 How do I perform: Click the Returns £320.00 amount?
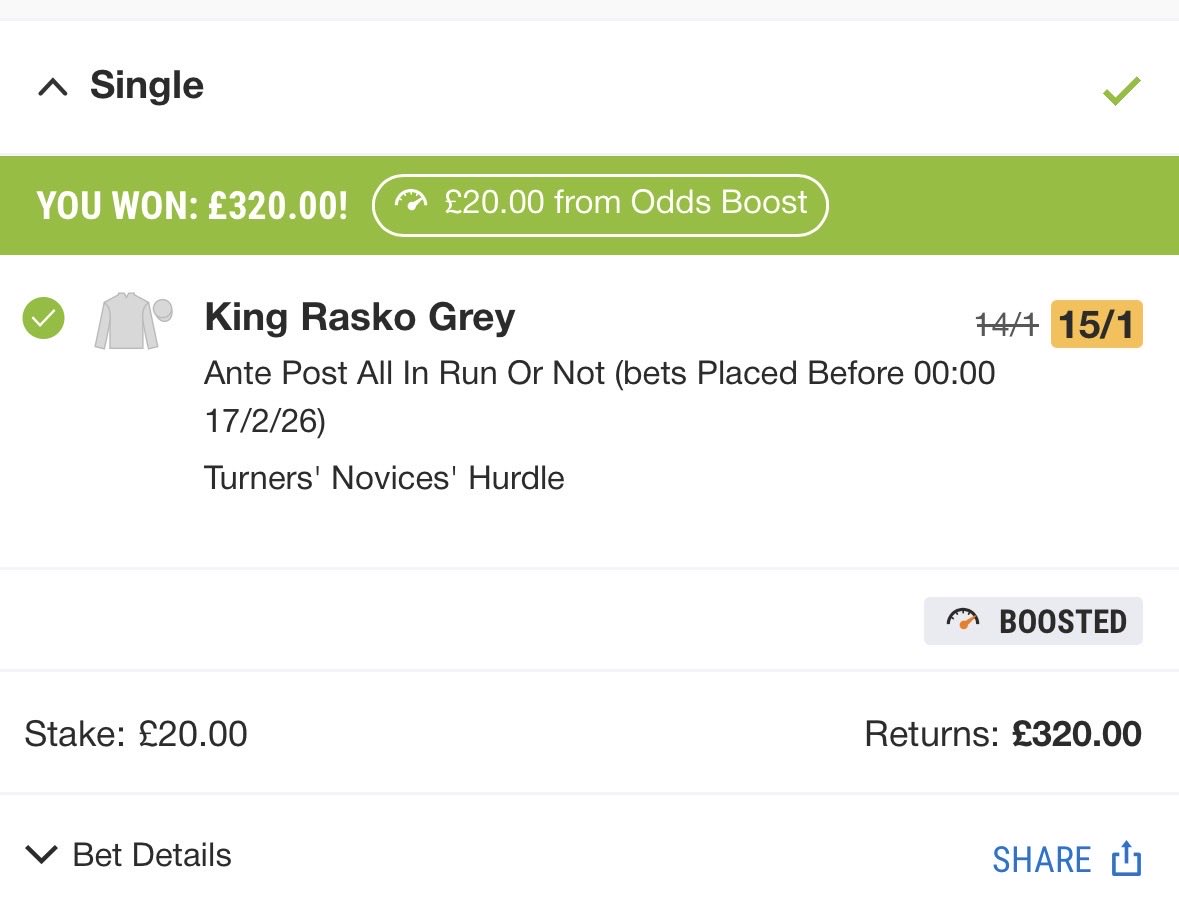(1075, 735)
